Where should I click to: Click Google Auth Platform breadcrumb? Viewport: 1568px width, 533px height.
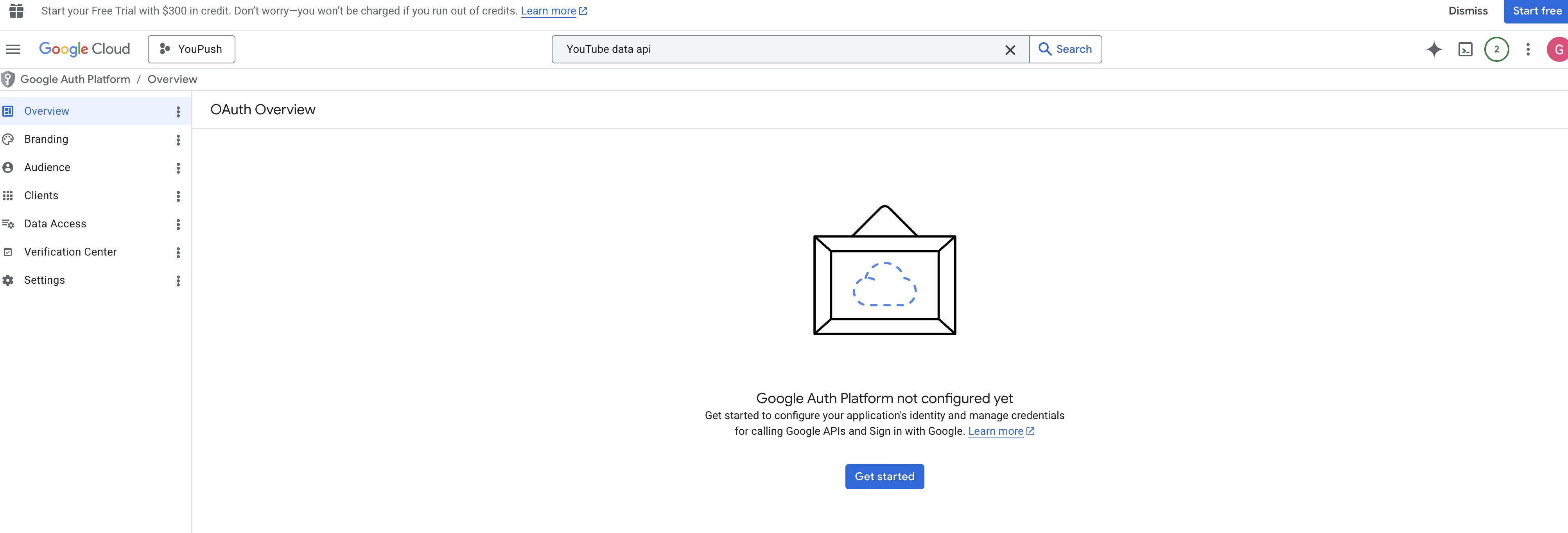[x=75, y=79]
